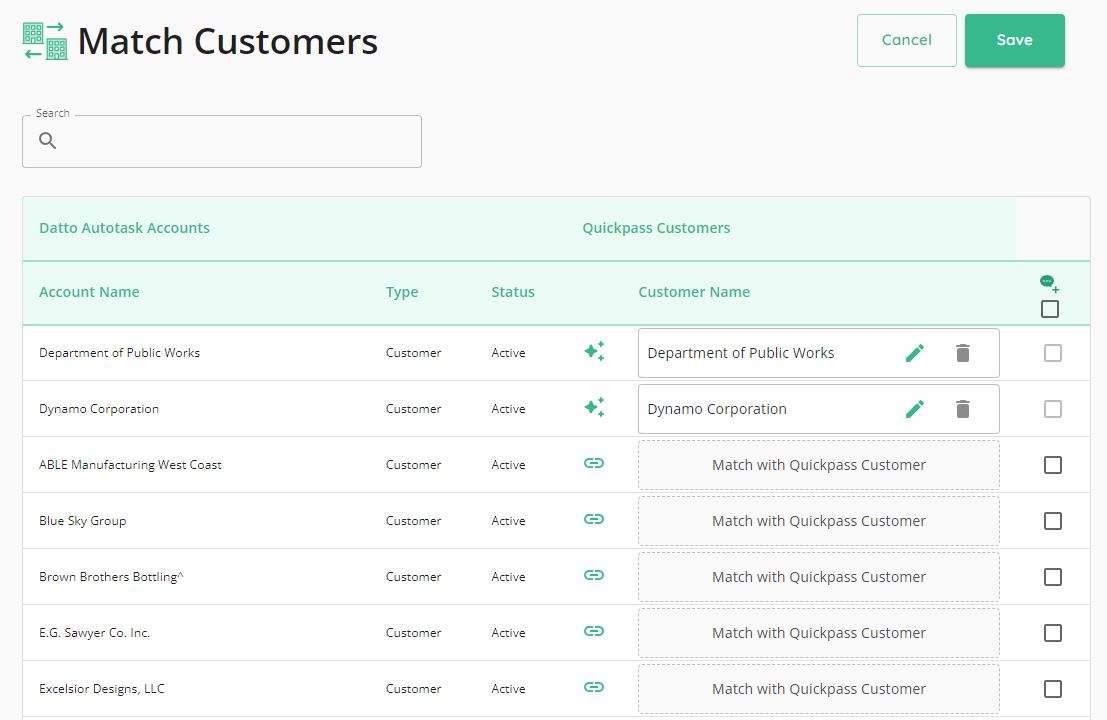Click the Customer Name column header
The height and width of the screenshot is (720, 1107).
click(694, 292)
